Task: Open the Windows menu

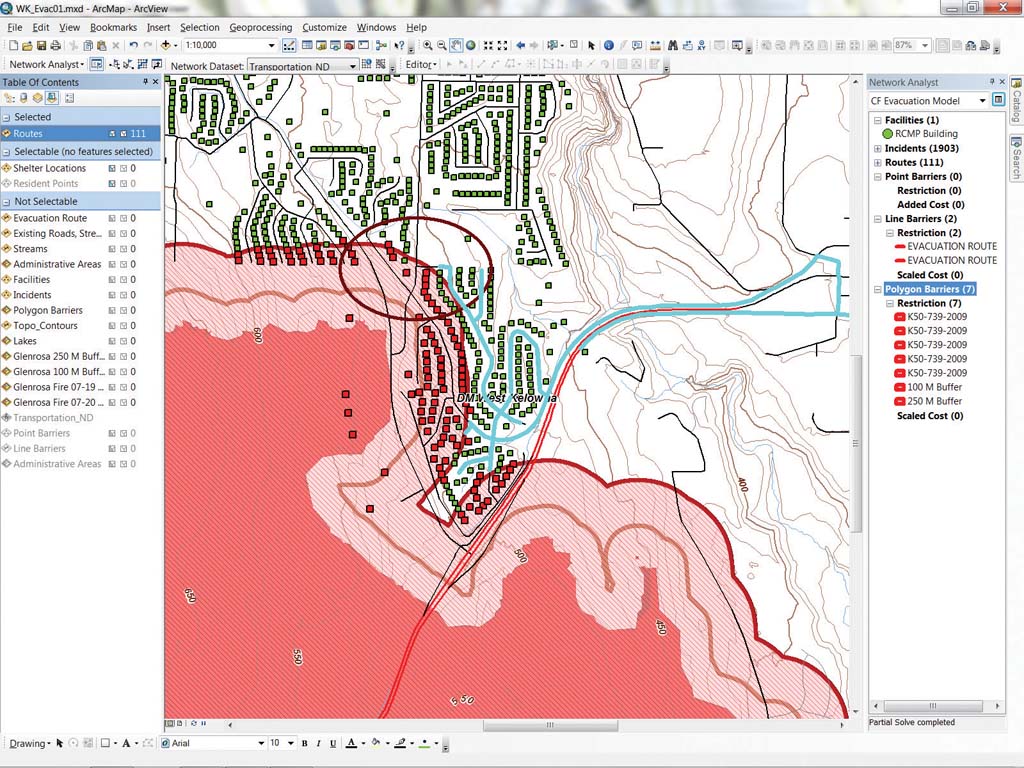Action: [376, 27]
